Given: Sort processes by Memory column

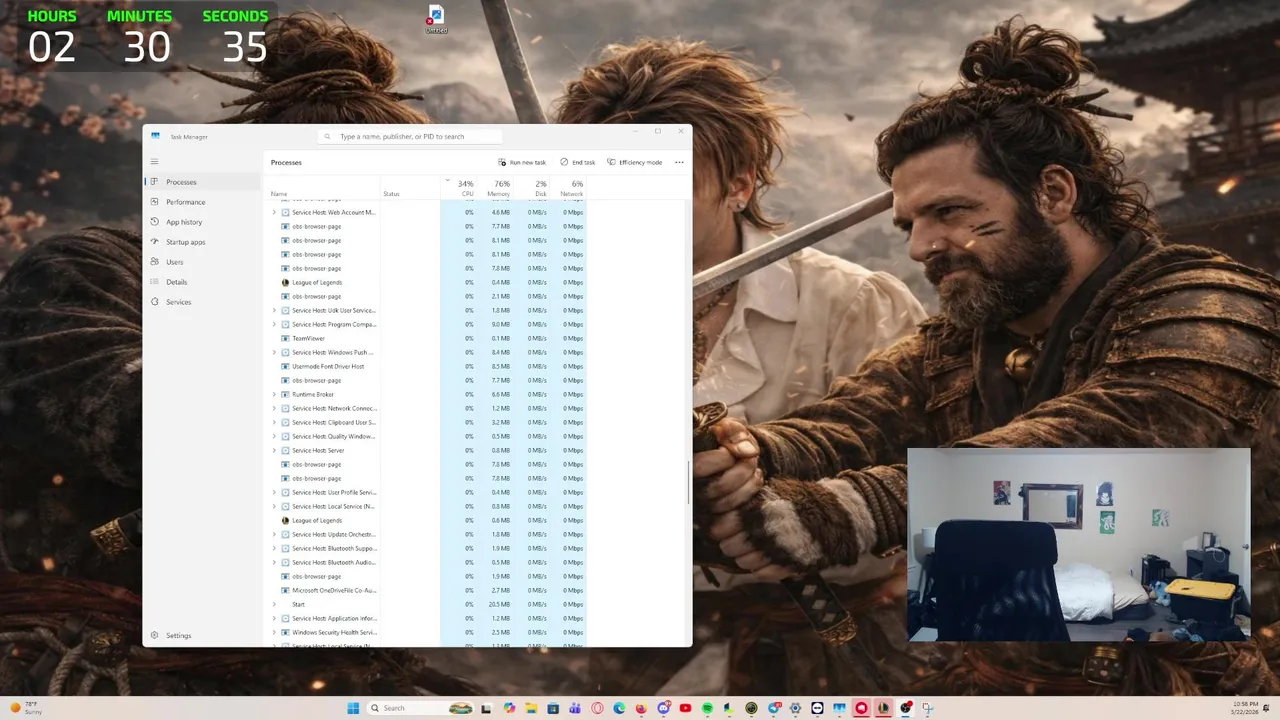Looking at the screenshot, I should coord(496,188).
